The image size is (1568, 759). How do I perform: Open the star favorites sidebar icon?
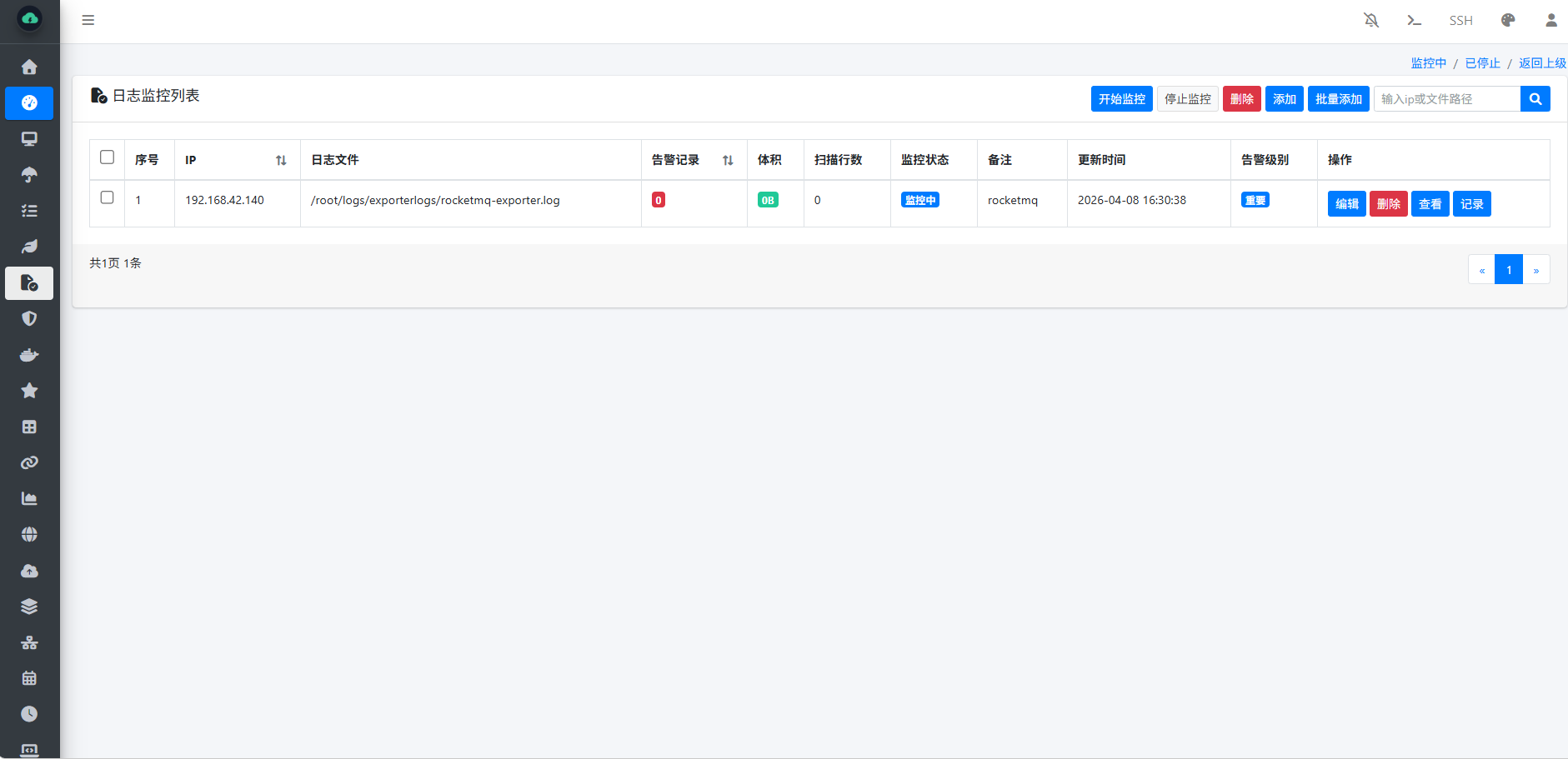pyautogui.click(x=29, y=391)
